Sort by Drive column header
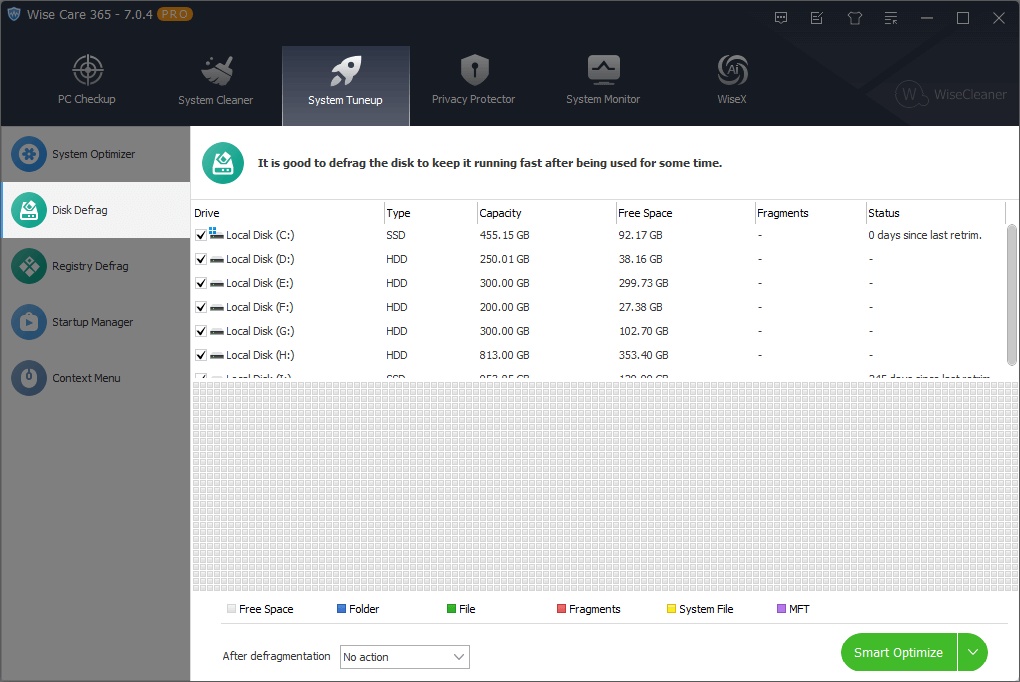This screenshot has width=1020, height=682. point(288,213)
